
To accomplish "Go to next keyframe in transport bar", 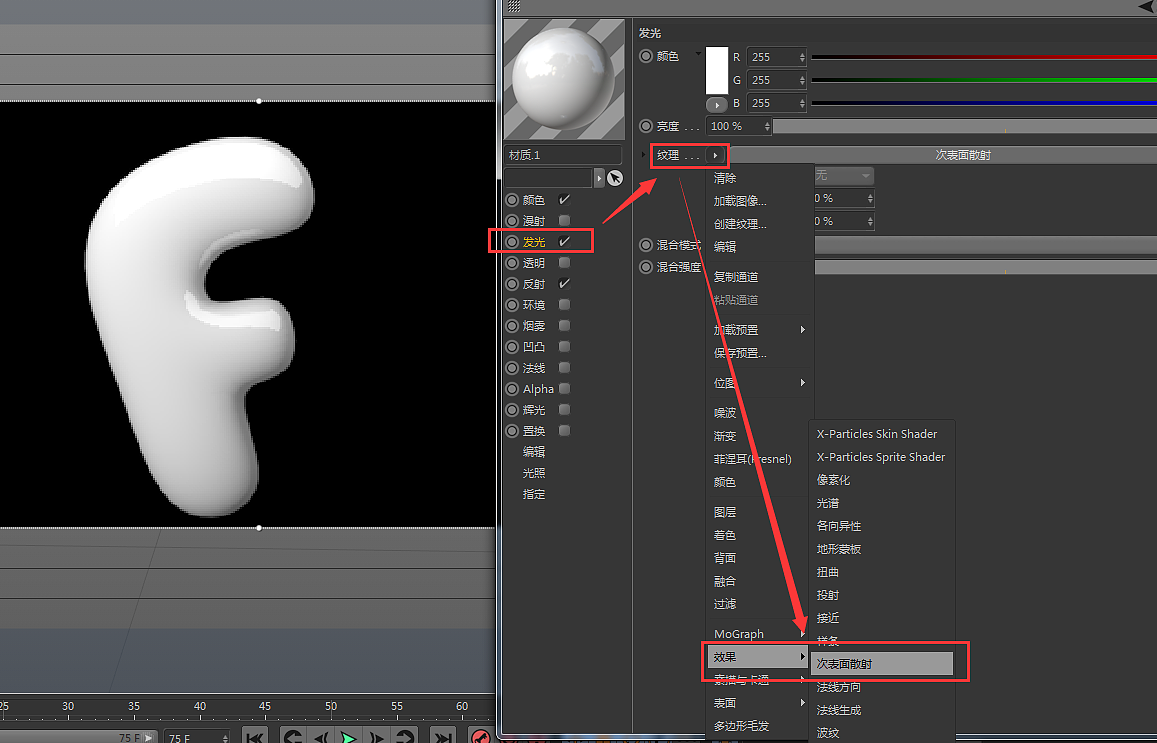I will pyautogui.click(x=404, y=736).
